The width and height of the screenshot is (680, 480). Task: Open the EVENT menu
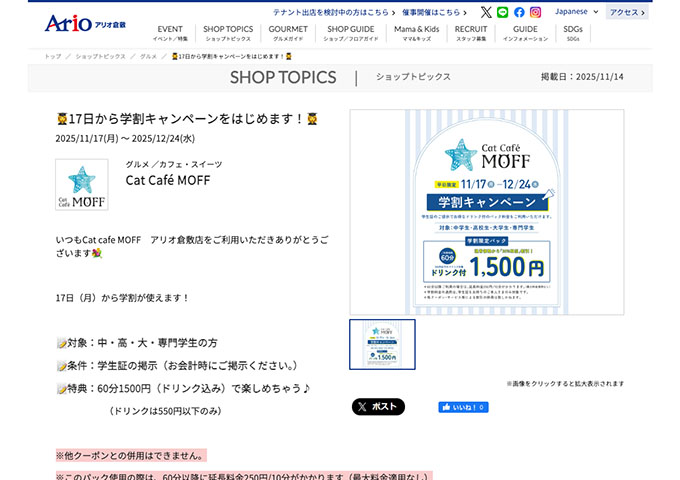point(170,33)
